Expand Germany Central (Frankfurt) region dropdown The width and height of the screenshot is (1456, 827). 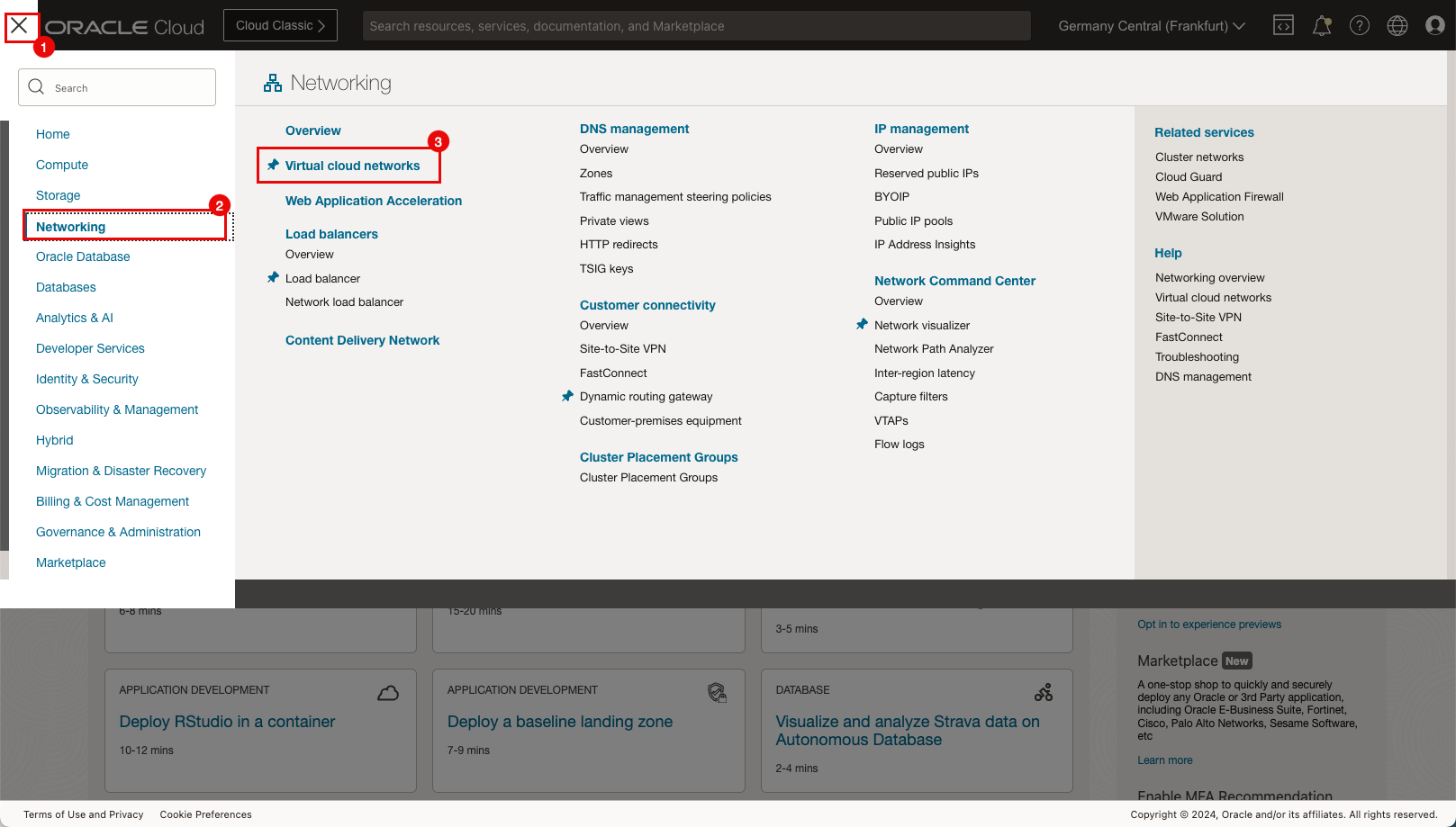[1152, 26]
